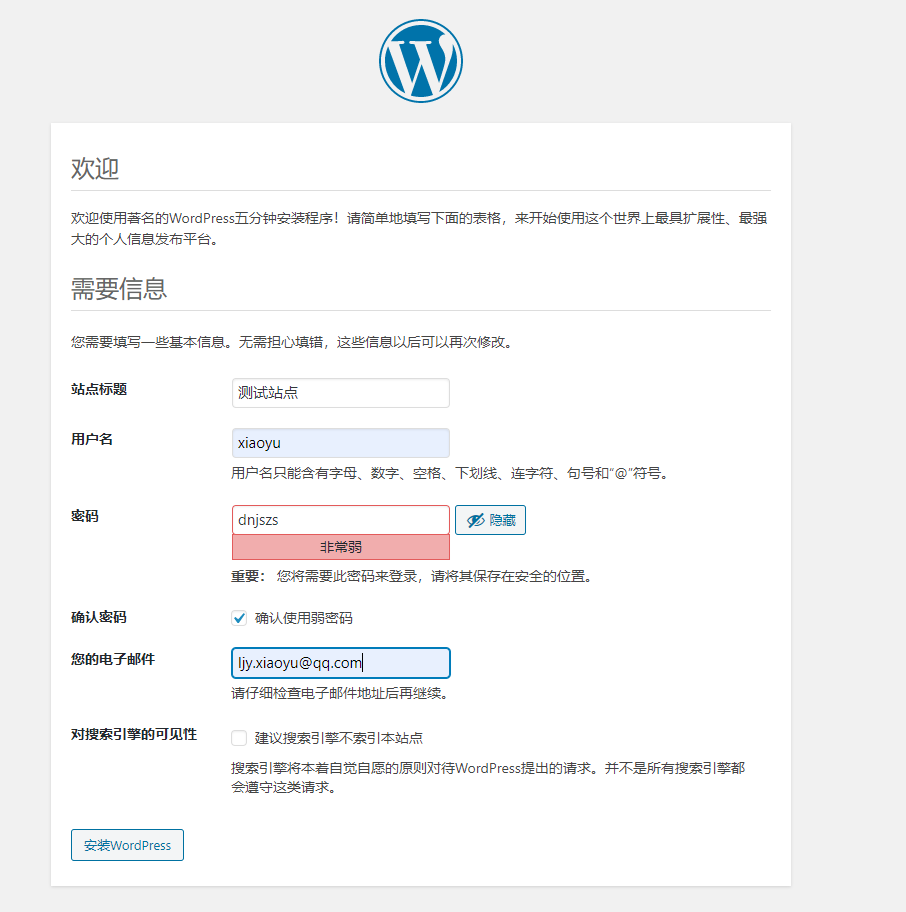
Task: Click the 非常弱 password strength indicator
Action: click(x=341, y=547)
